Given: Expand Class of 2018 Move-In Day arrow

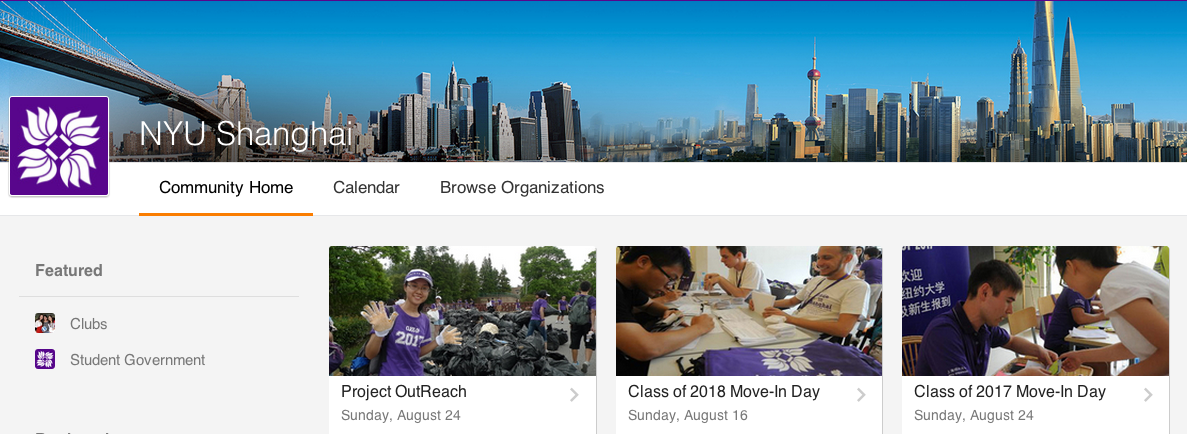Looking at the screenshot, I should [861, 395].
